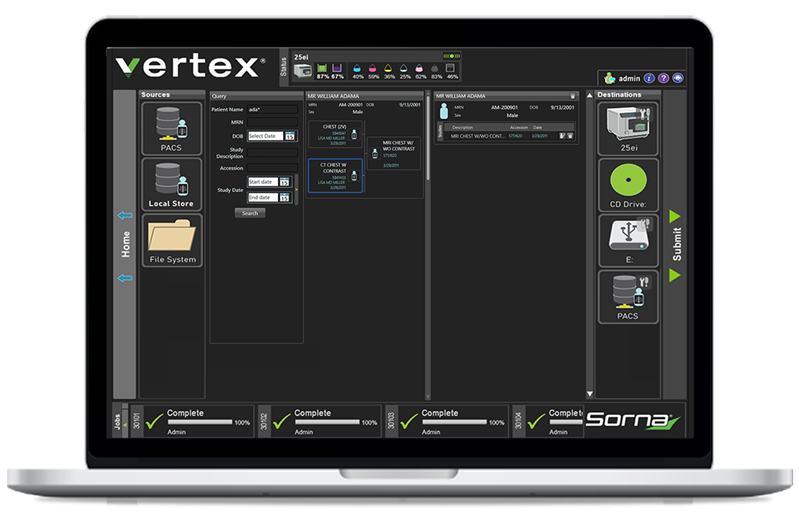Open the purple help question-mark icon
Viewport: 799px width, 525px height.
point(663,78)
